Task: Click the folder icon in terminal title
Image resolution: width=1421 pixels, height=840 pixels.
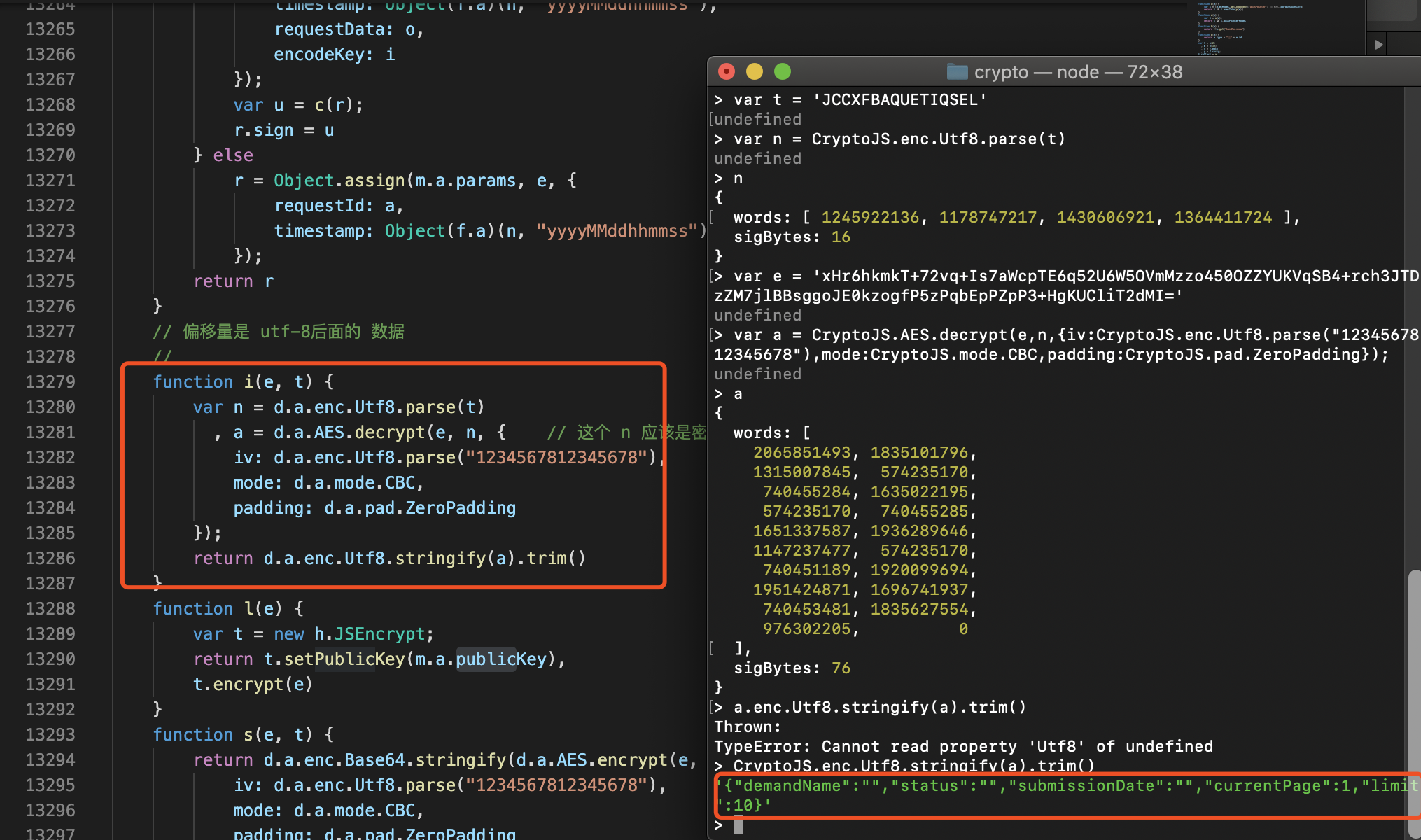Action: pyautogui.click(x=957, y=71)
